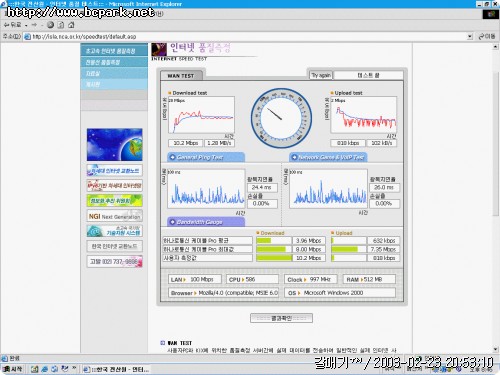This screenshot has width=500, height=375.
Task: Select the OS Microsoft Windows 2000 field
Action: tap(340, 293)
